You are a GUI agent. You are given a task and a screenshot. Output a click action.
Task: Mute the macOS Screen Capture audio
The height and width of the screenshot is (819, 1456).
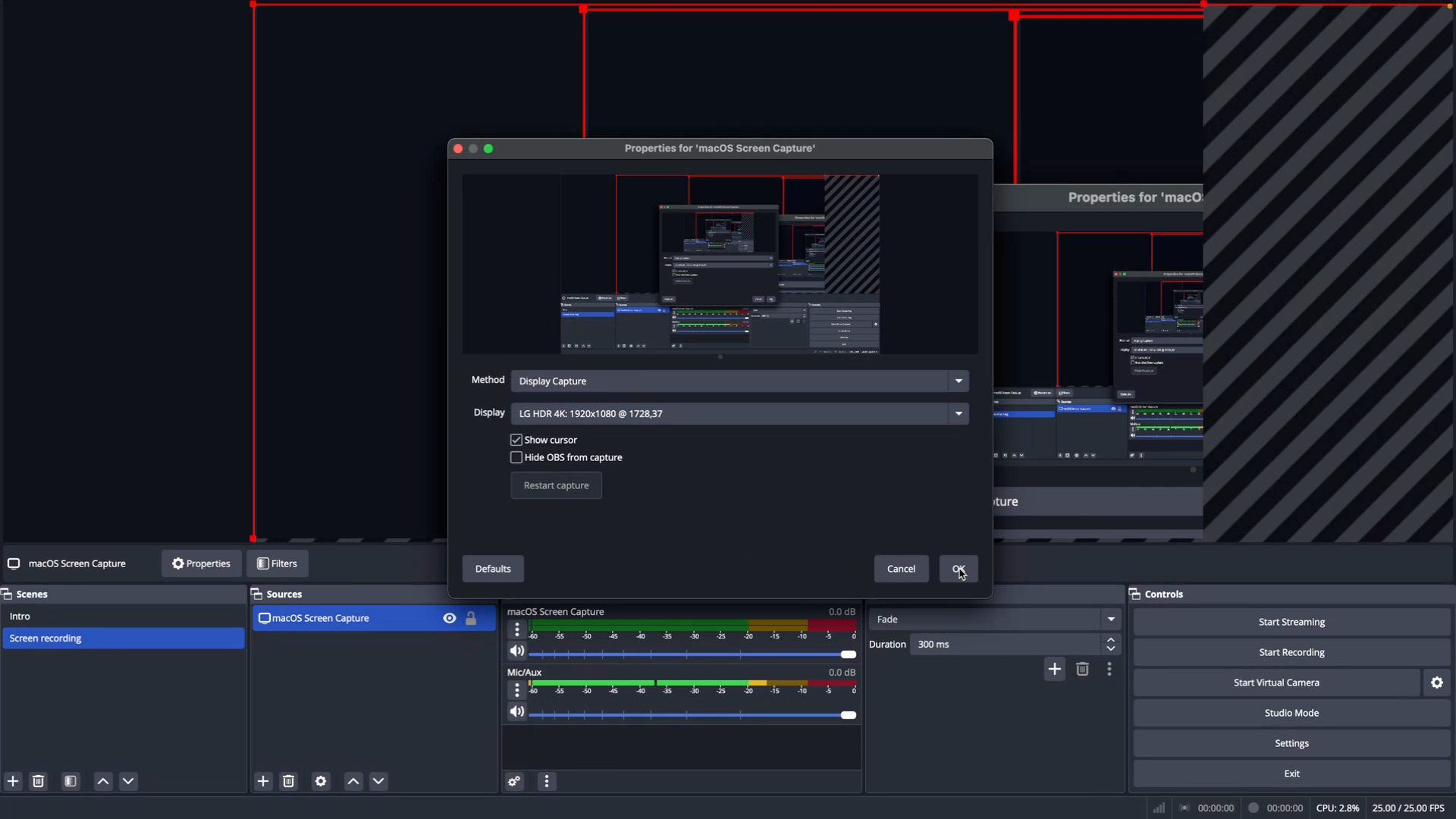[x=516, y=651]
